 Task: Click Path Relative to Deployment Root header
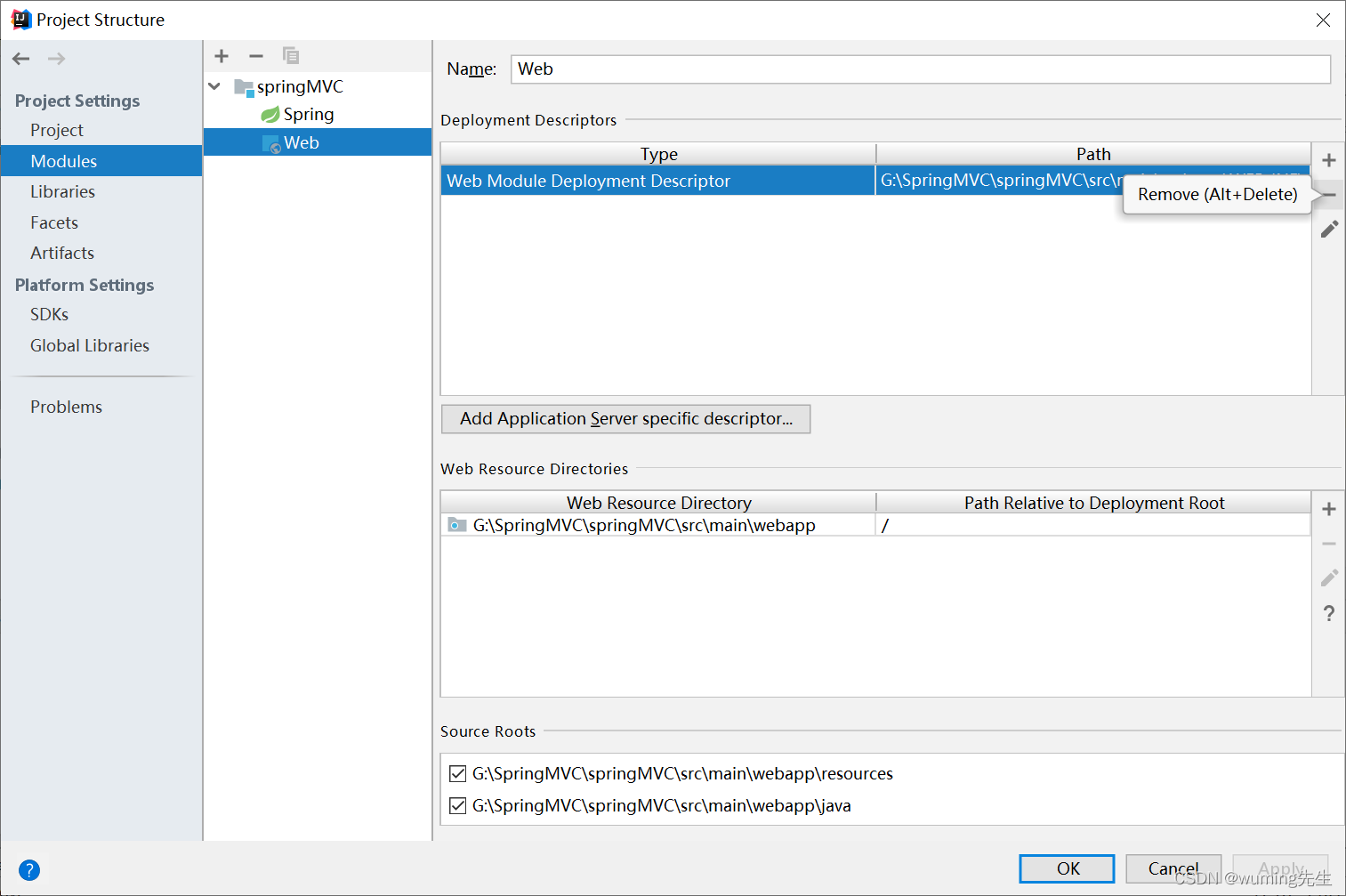[x=1093, y=503]
